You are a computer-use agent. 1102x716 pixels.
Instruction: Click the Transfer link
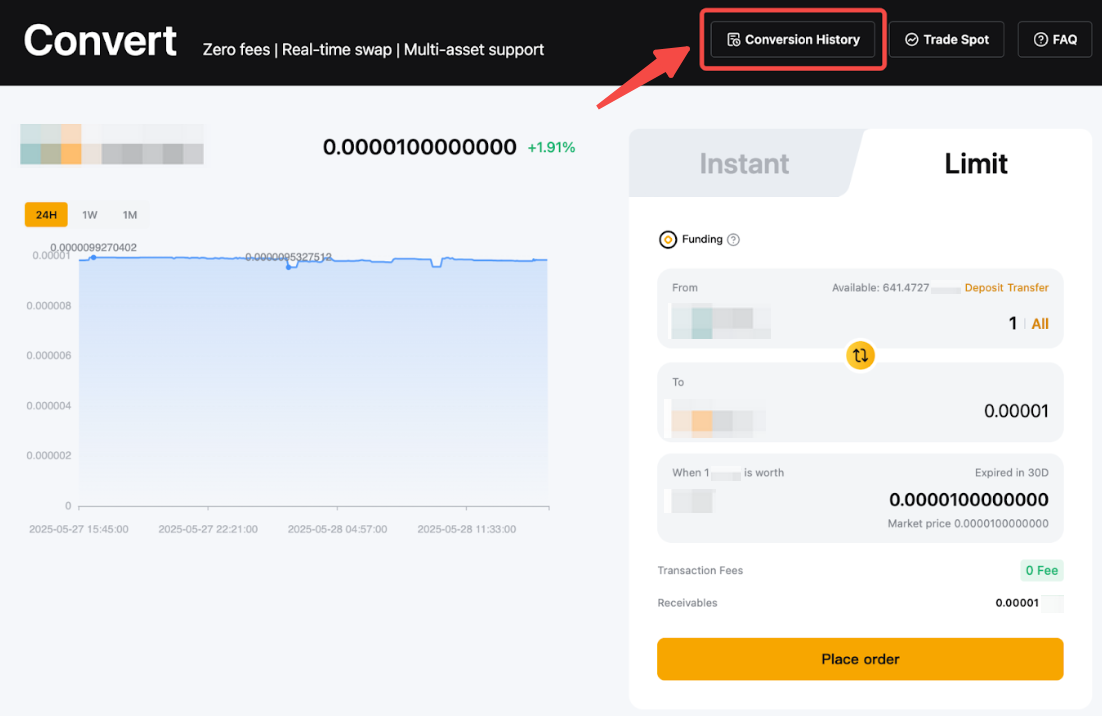click(x=1028, y=288)
